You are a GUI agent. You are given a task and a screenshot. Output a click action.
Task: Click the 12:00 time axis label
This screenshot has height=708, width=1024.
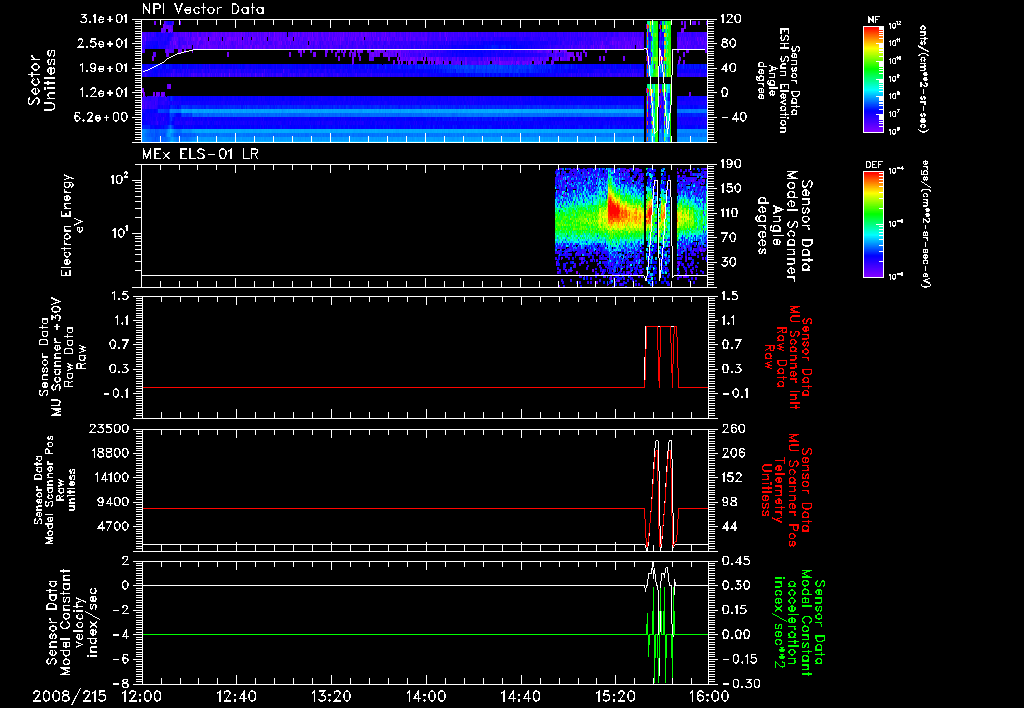[142, 696]
